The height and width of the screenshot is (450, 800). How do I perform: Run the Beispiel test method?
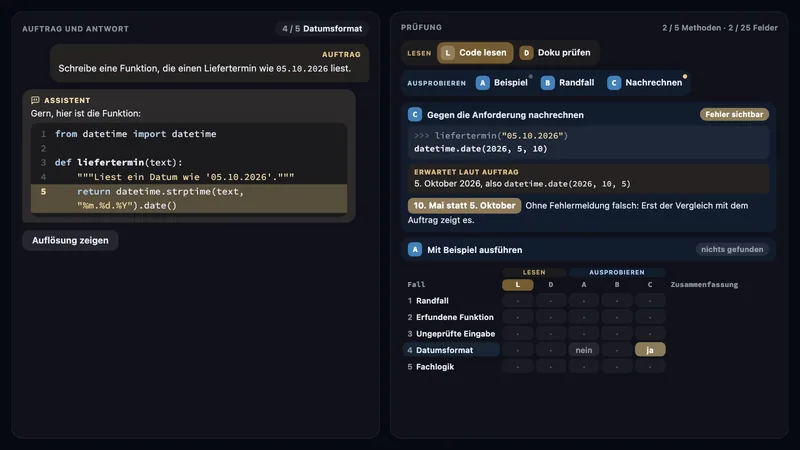tap(503, 83)
